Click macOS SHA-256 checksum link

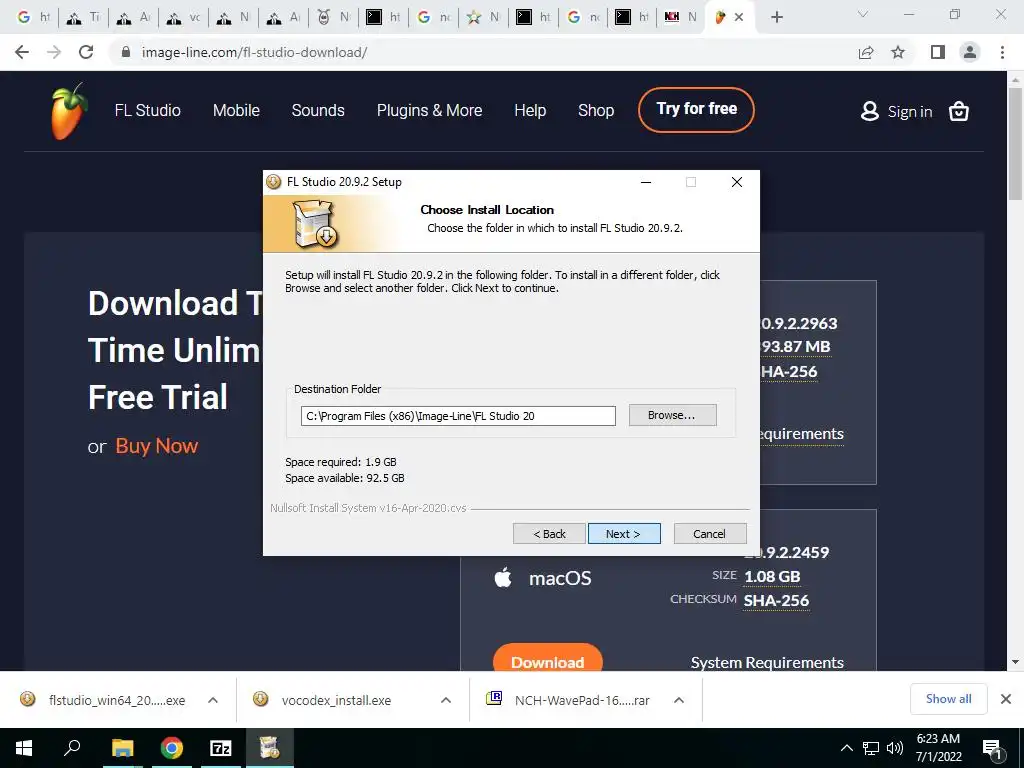776,600
